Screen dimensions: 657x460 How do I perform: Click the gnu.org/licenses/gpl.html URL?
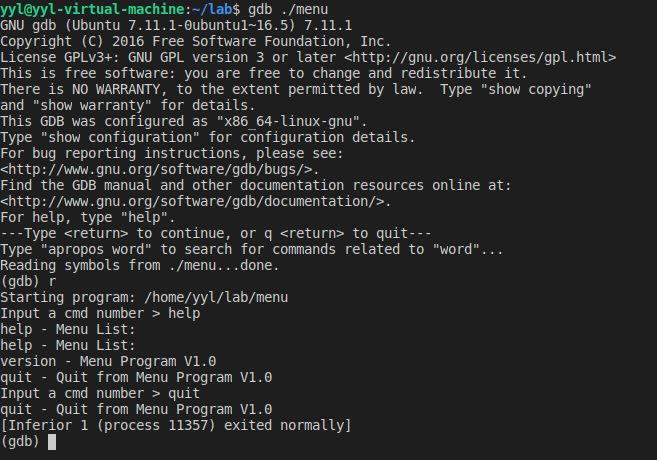coord(476,57)
